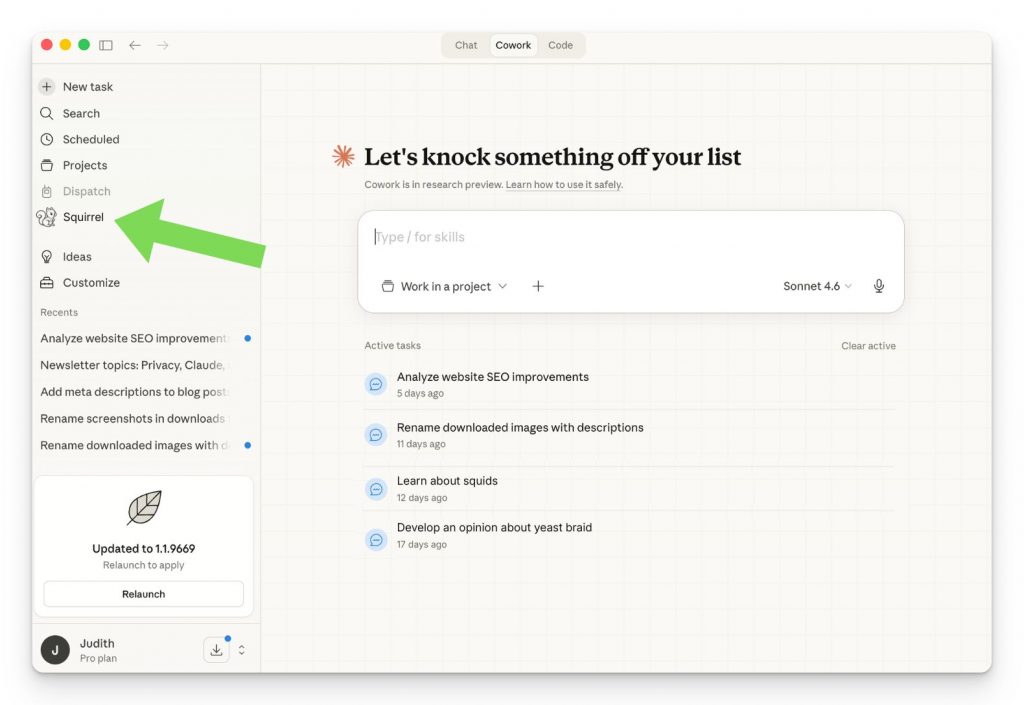The width and height of the screenshot is (1024, 705).
Task: Open the Scheduled tasks clock icon
Action: click(47, 140)
